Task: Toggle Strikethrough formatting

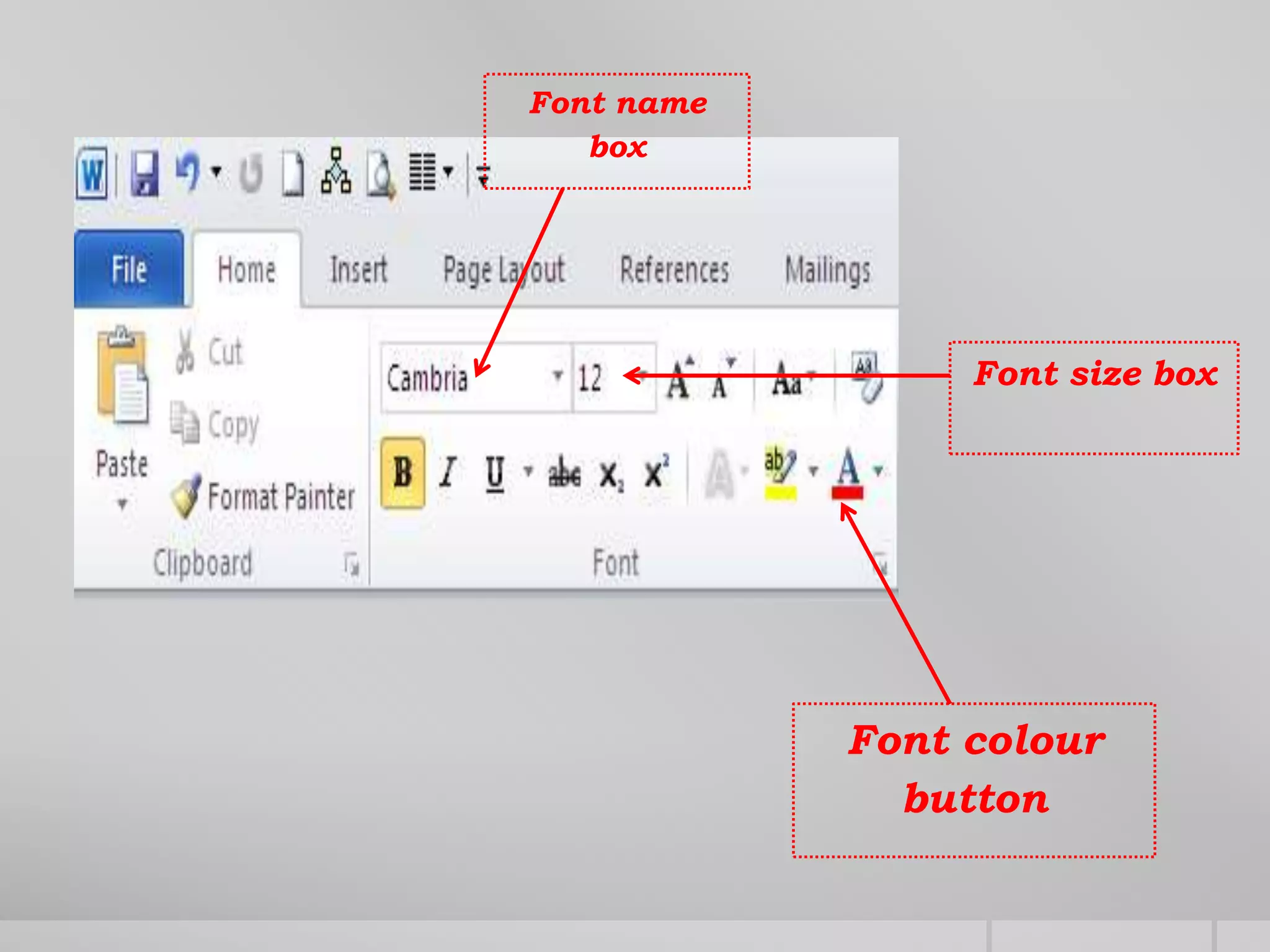Action: pos(564,473)
